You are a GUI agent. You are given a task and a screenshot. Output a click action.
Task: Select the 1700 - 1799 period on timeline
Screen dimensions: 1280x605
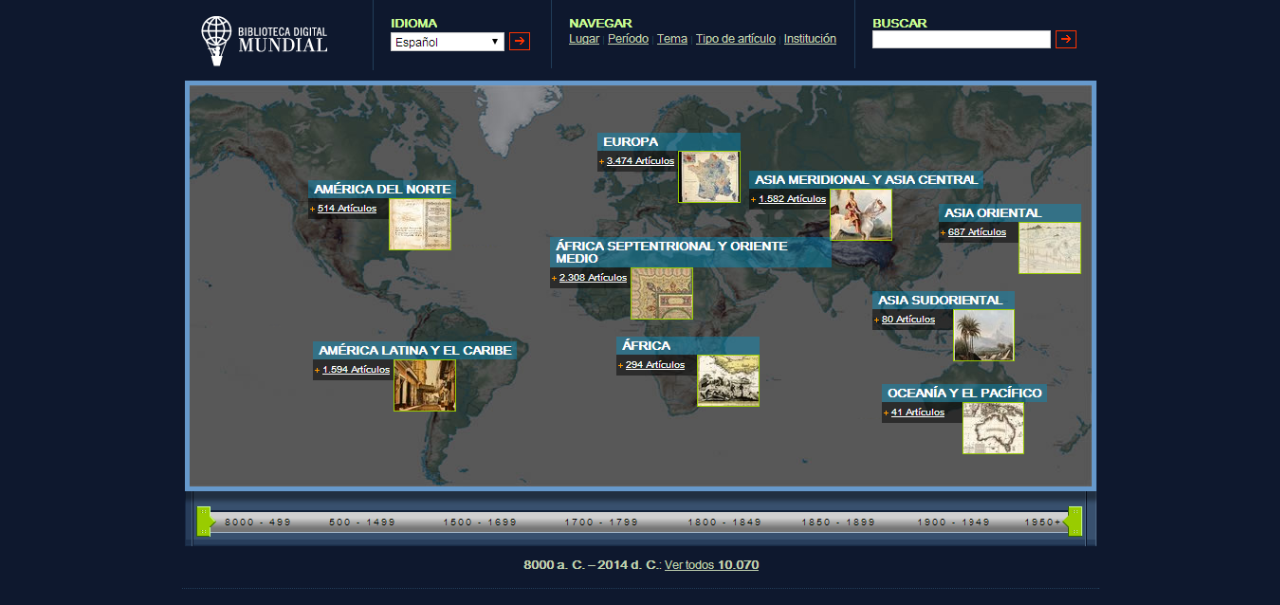click(600, 522)
